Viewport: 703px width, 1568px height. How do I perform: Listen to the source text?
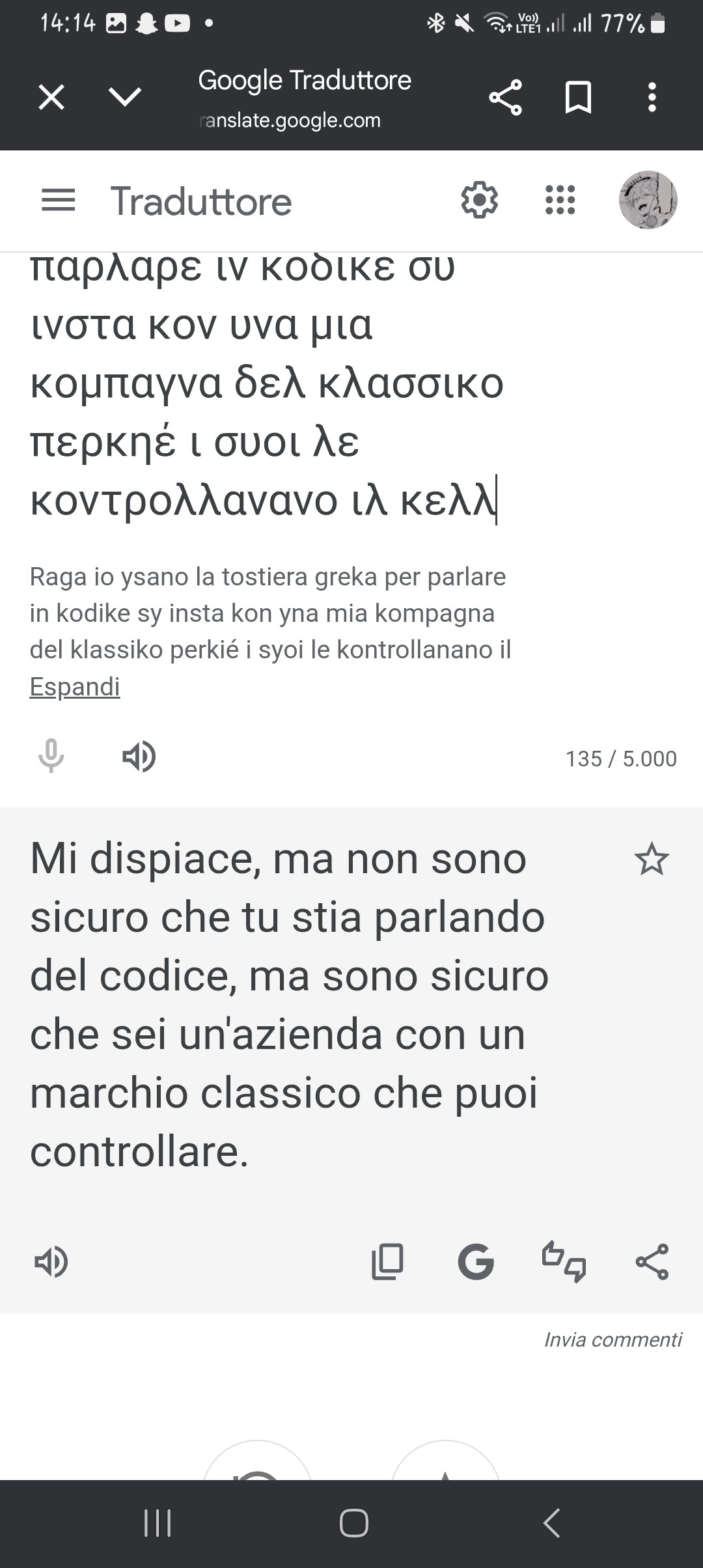(x=139, y=757)
